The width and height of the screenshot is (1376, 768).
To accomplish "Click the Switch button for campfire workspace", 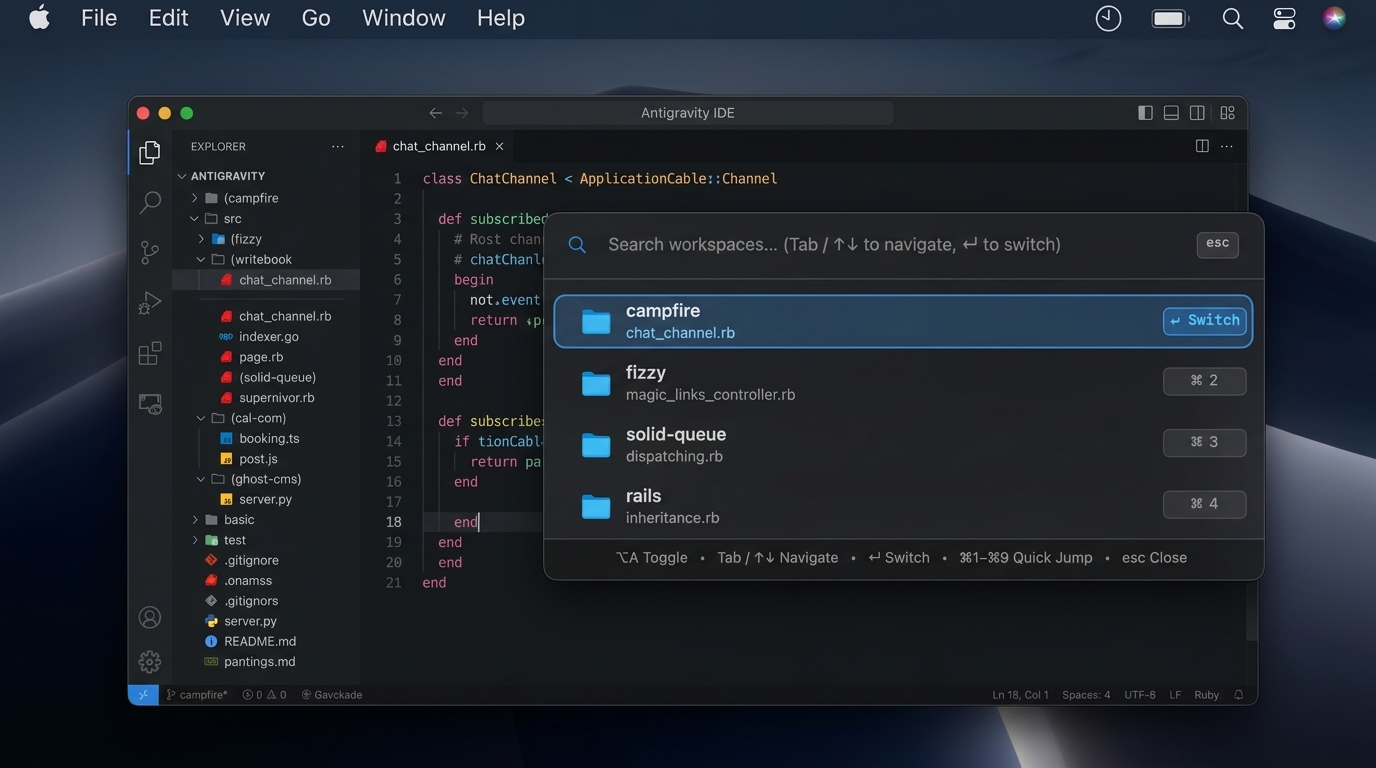I will tap(1205, 320).
